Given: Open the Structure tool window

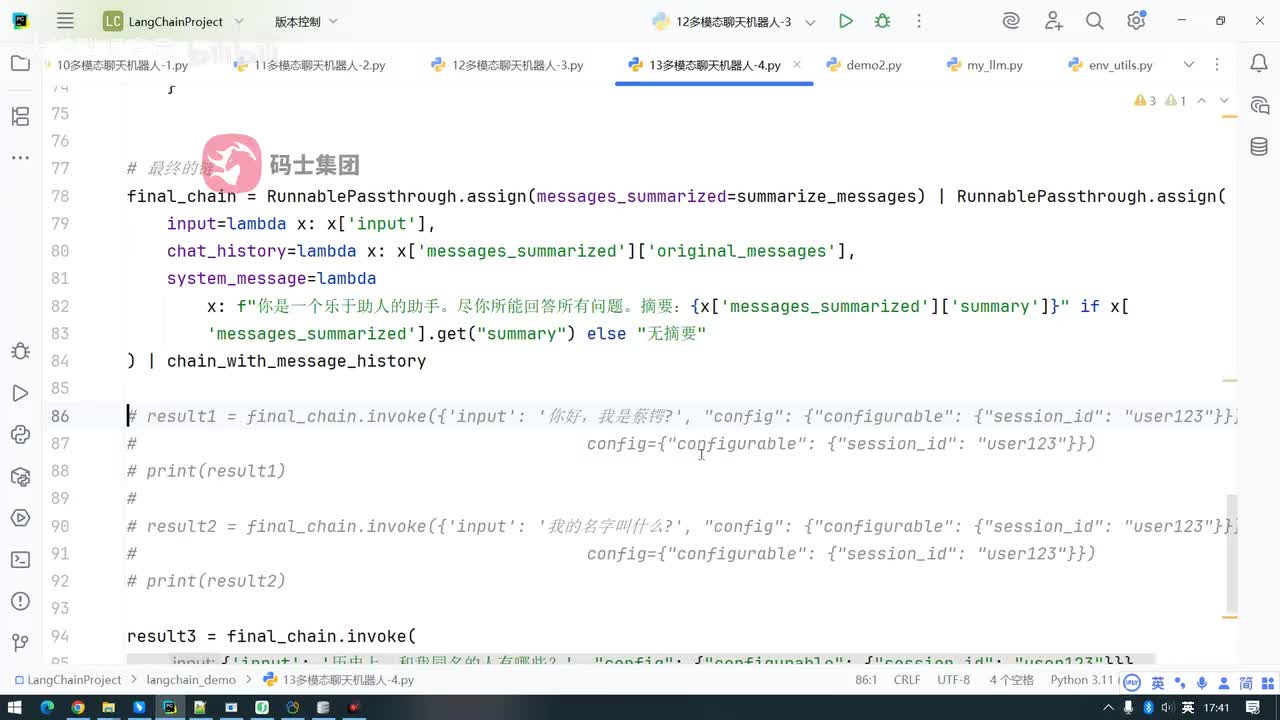Looking at the screenshot, I should [x=20, y=117].
